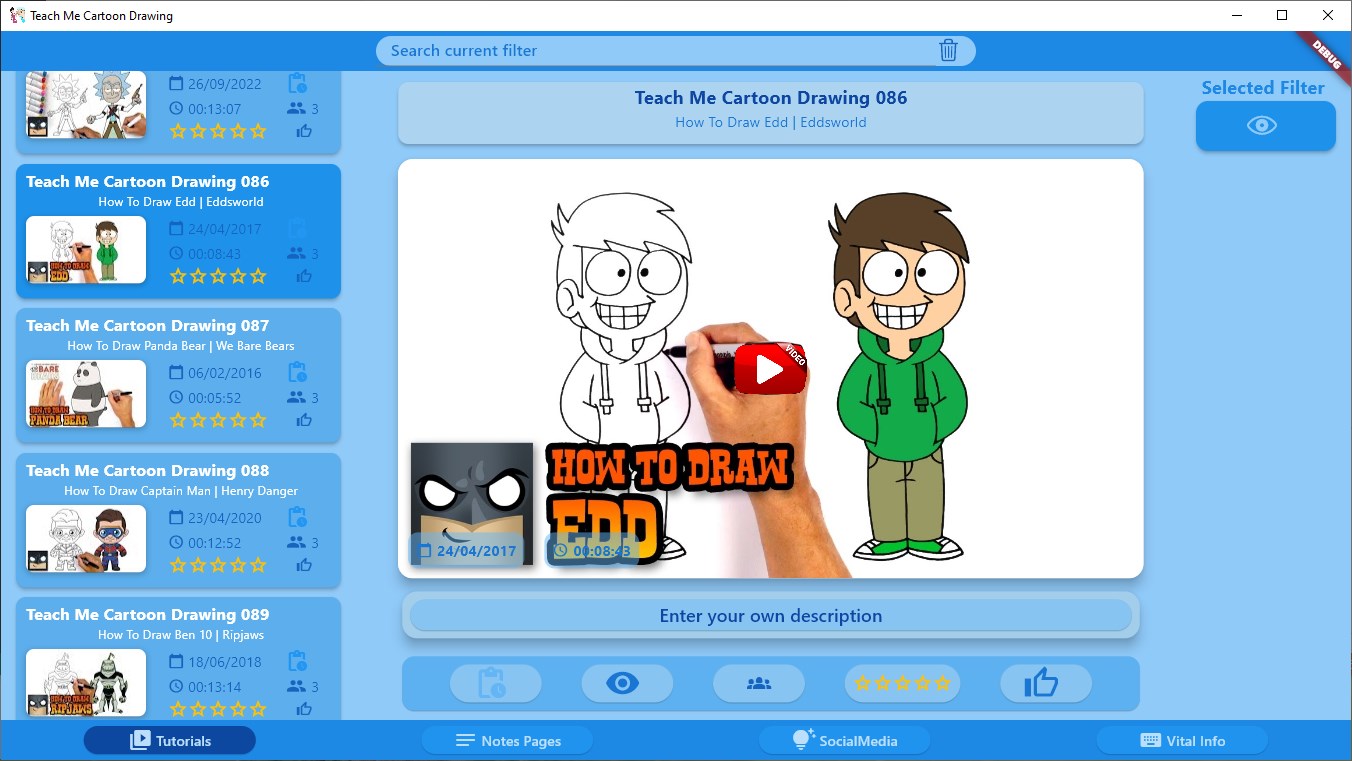Image resolution: width=1352 pixels, height=761 pixels.
Task: Click the star rating on card 086
Action: coord(218,276)
